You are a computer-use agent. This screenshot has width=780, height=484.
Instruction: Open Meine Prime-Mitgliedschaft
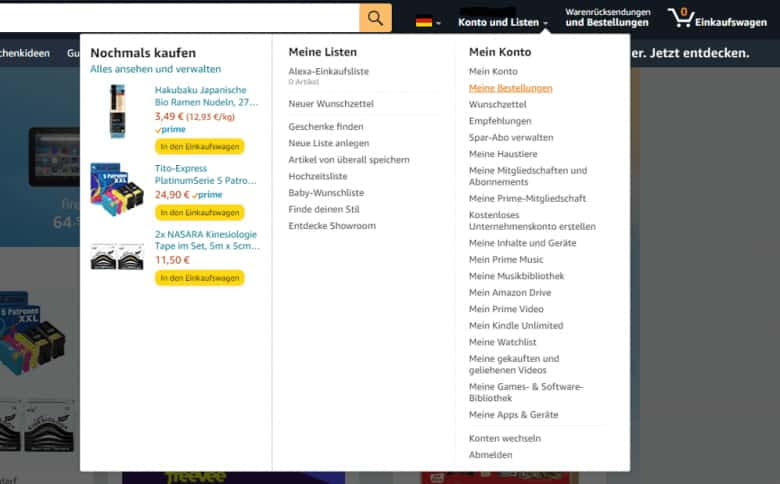coord(527,198)
